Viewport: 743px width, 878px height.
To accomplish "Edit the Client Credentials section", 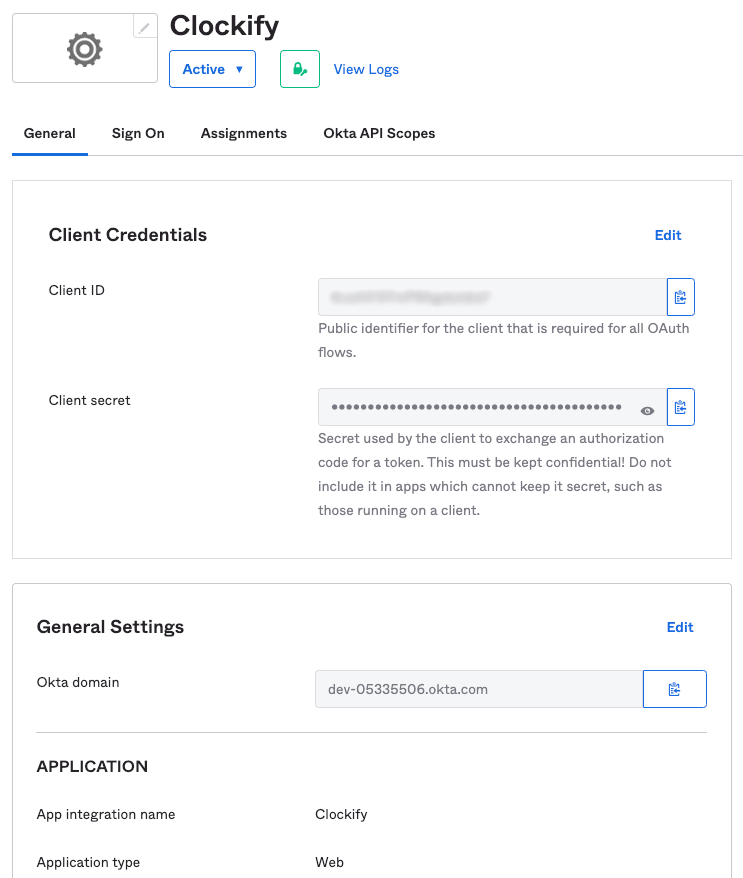I will pos(667,235).
